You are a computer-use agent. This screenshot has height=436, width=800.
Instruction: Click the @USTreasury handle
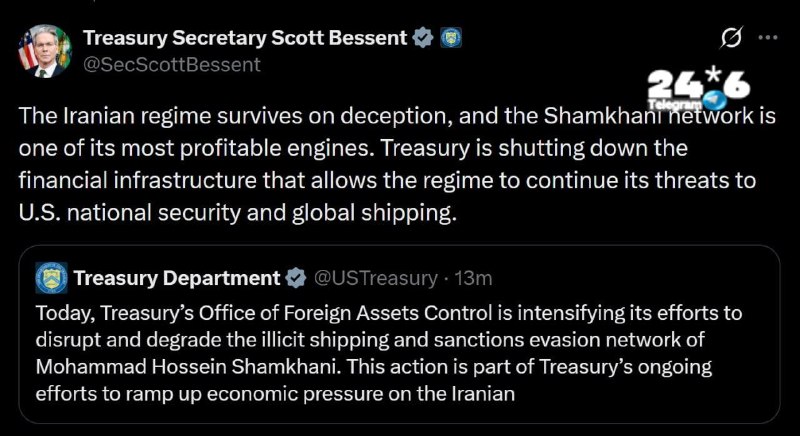(375, 278)
